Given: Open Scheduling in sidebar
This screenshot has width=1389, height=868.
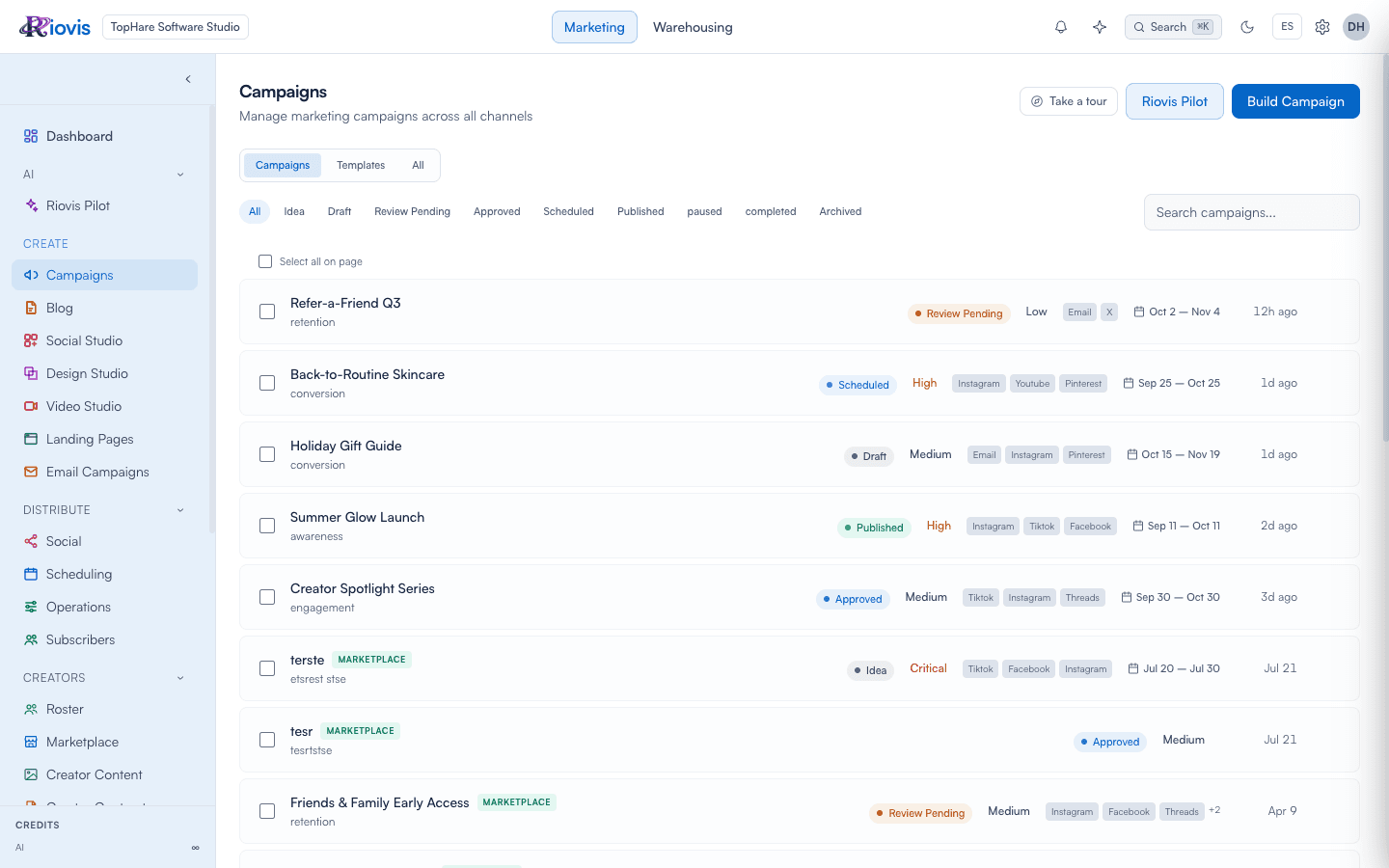Looking at the screenshot, I should [x=104, y=574].
